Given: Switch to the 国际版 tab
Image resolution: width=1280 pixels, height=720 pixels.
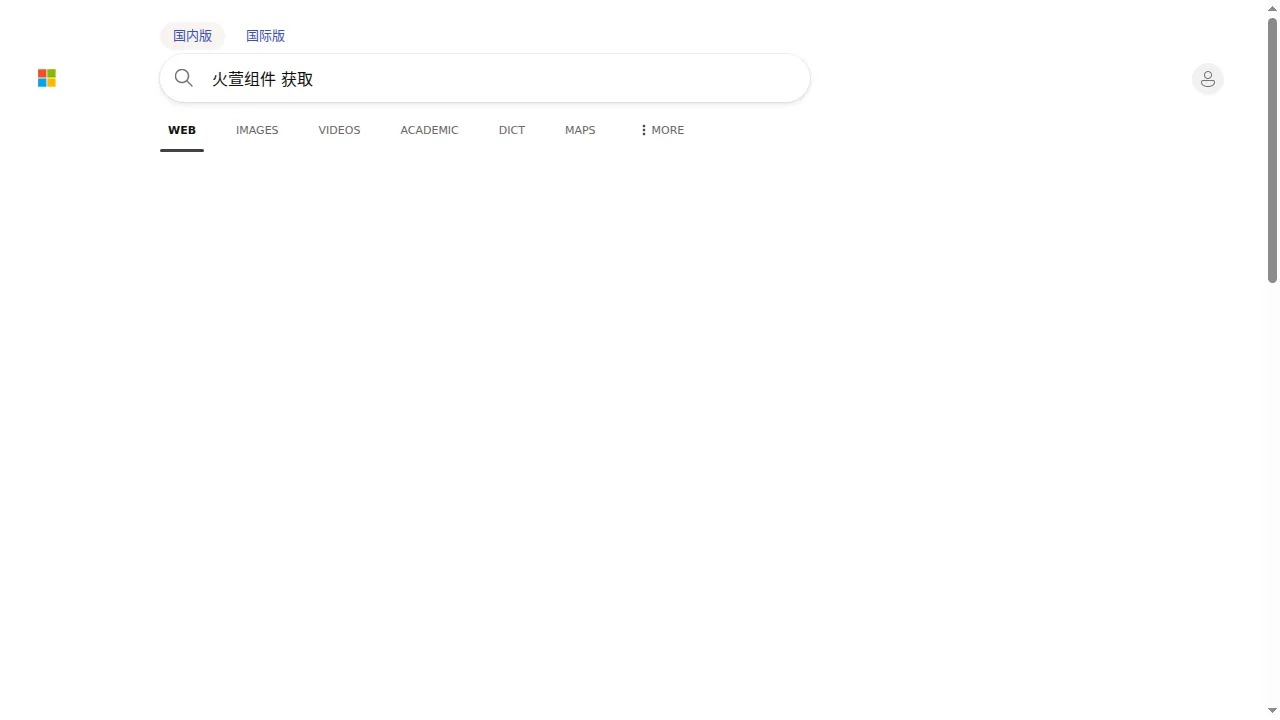Looking at the screenshot, I should [266, 36].
